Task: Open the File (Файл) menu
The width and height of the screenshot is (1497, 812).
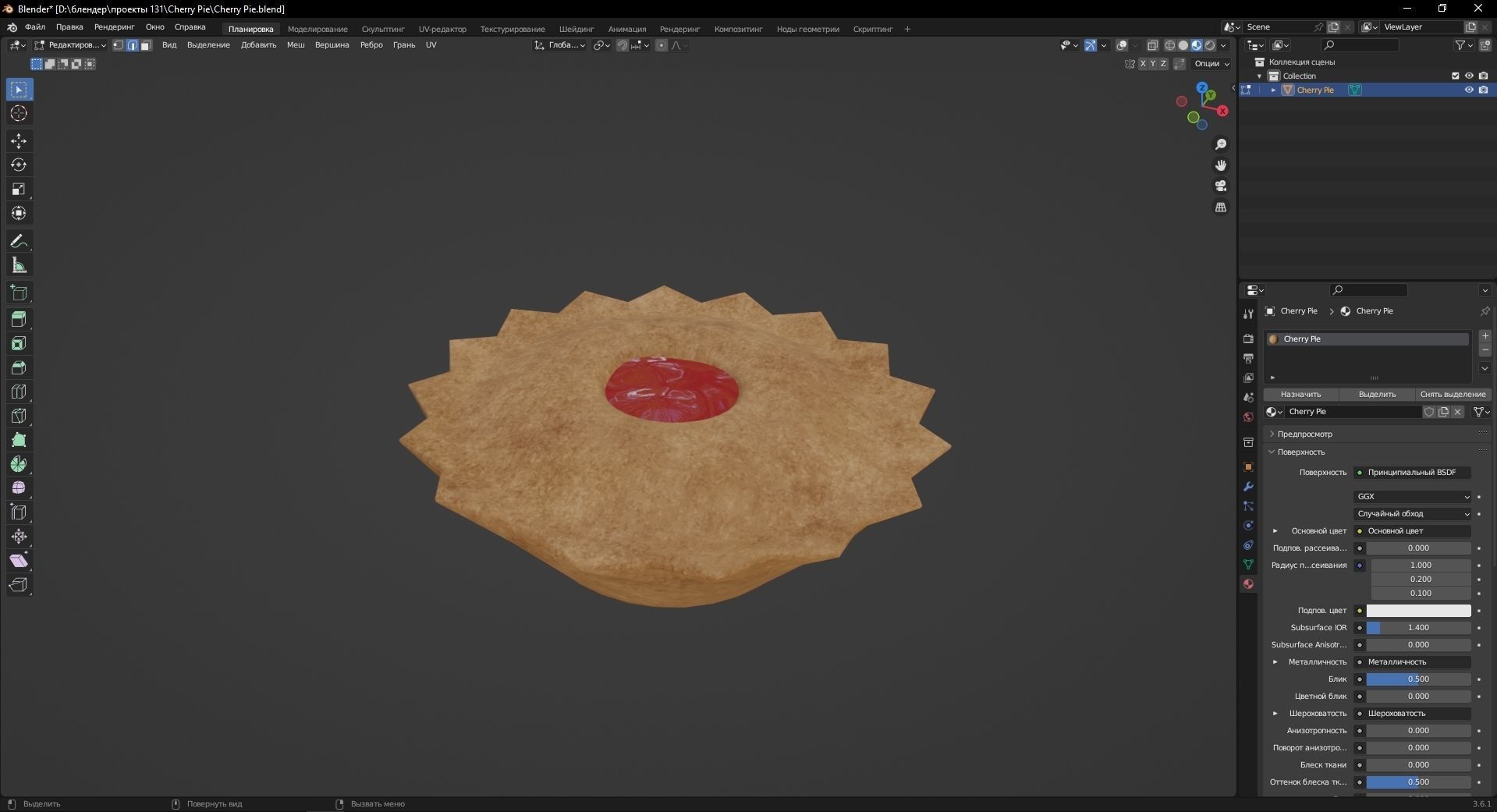Action: [35, 27]
